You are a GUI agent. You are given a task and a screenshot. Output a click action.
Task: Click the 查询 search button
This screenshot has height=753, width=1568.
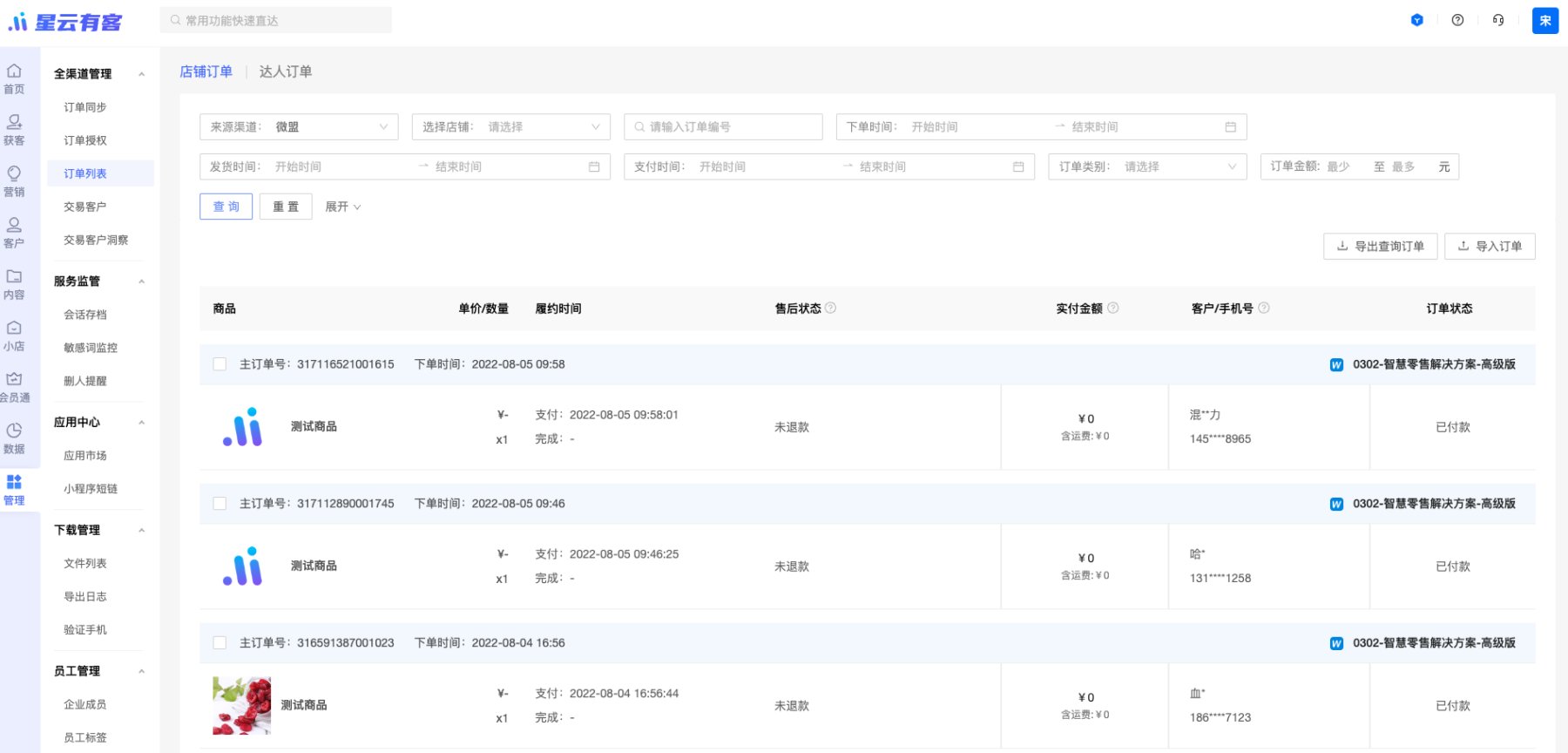[x=226, y=207]
